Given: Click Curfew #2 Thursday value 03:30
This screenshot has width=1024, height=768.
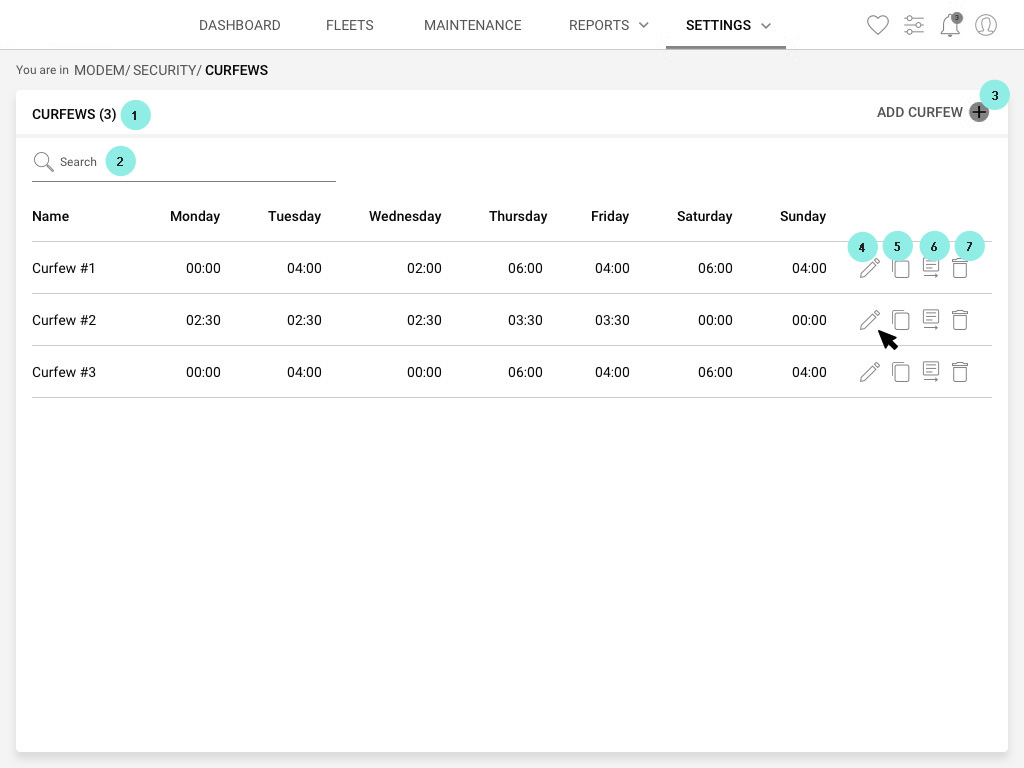Looking at the screenshot, I should [525, 320].
